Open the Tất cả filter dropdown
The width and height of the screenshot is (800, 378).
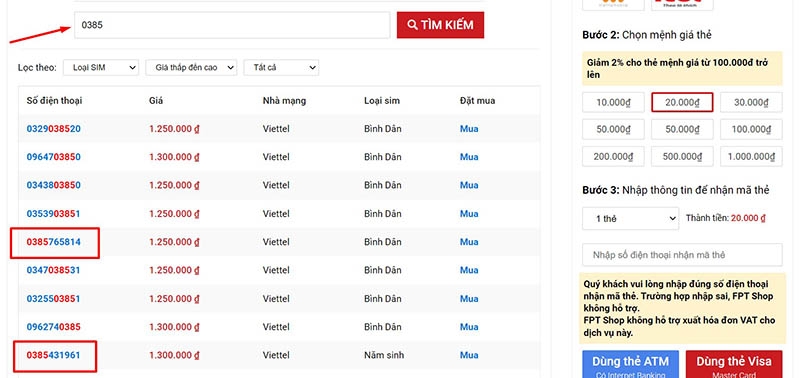pyautogui.click(x=281, y=67)
